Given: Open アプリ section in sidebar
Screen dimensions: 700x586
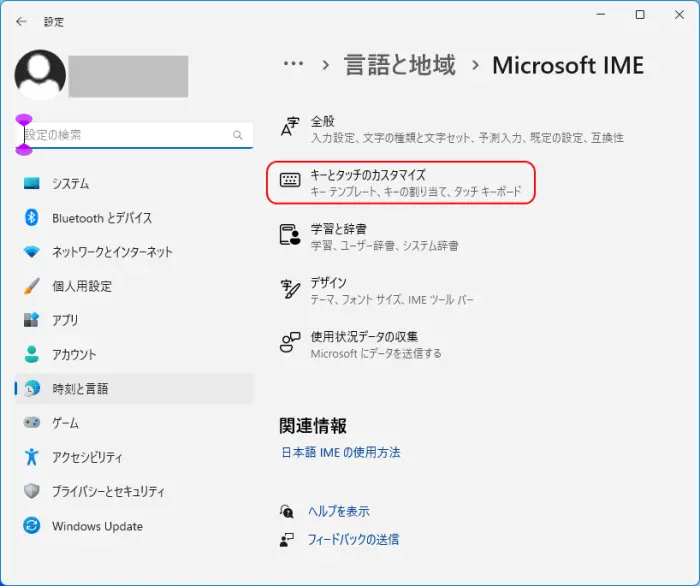Looking at the screenshot, I should pos(134,320).
